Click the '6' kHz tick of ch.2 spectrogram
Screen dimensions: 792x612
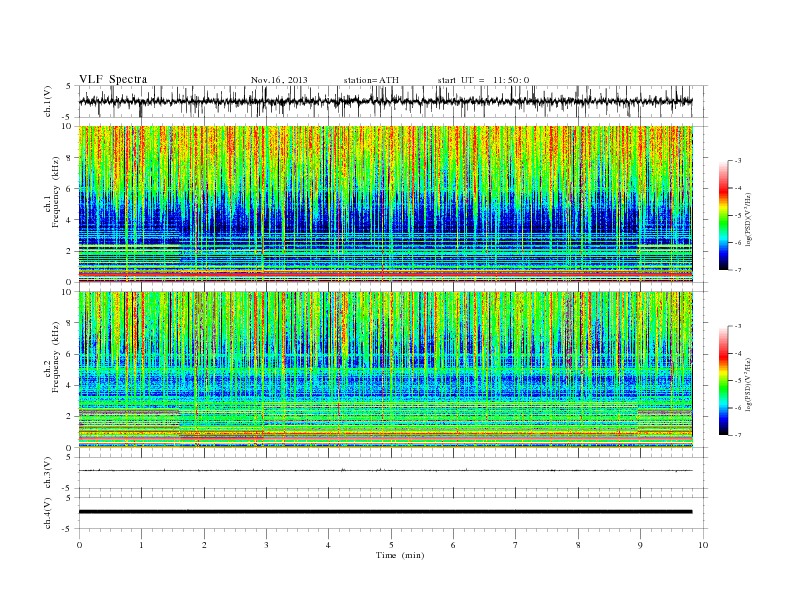70,354
